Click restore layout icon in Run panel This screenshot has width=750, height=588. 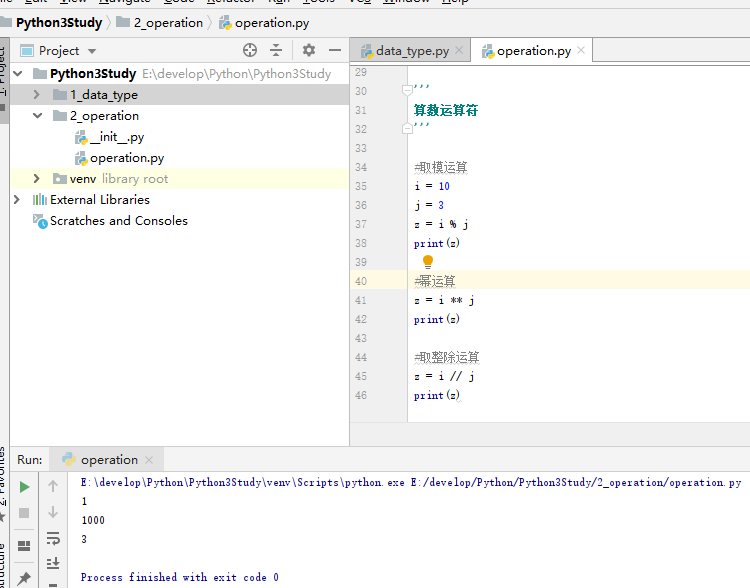pyautogui.click(x=24, y=546)
